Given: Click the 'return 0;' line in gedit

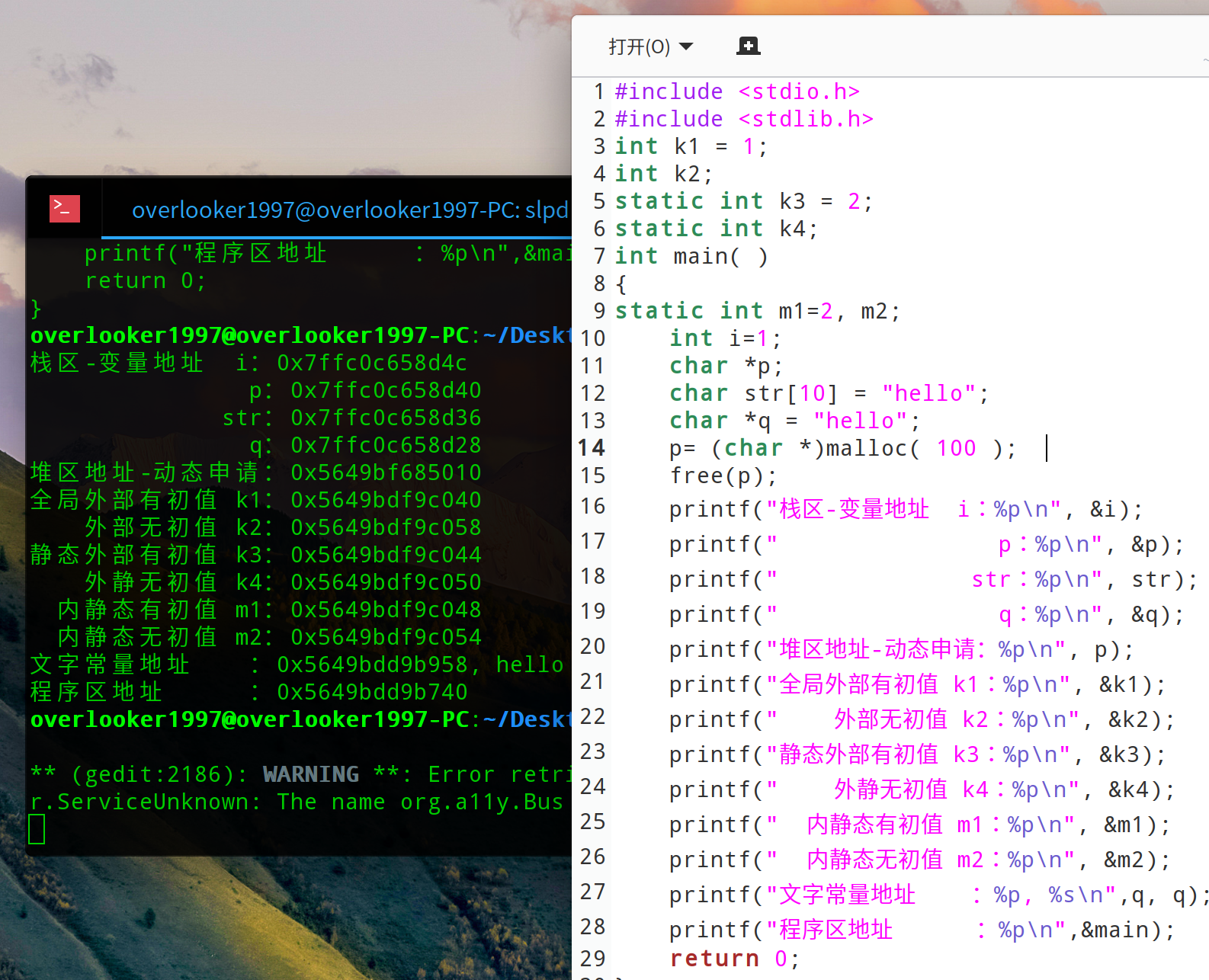Looking at the screenshot, I should [x=735, y=959].
